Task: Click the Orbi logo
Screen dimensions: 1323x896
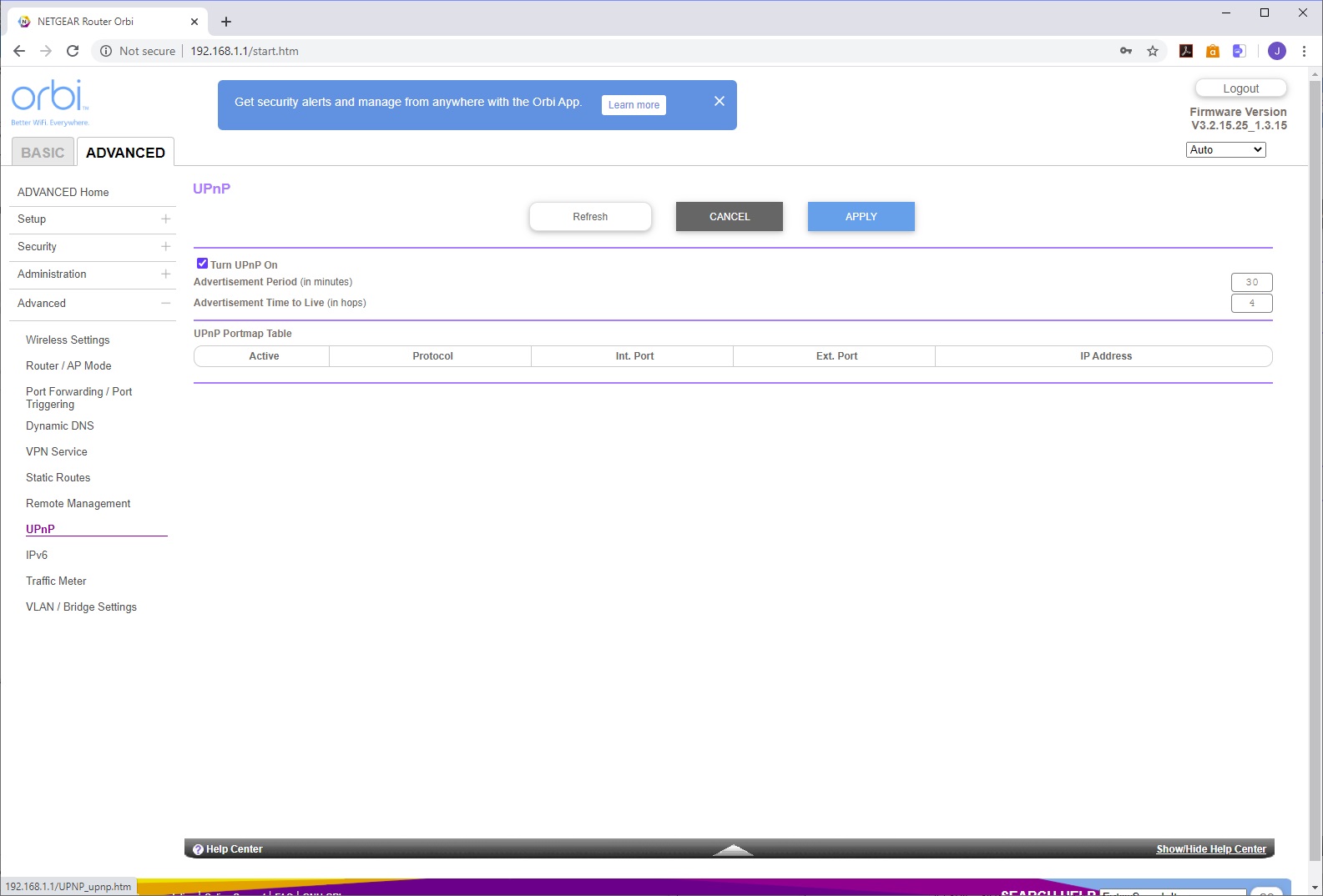Action: coord(50,103)
